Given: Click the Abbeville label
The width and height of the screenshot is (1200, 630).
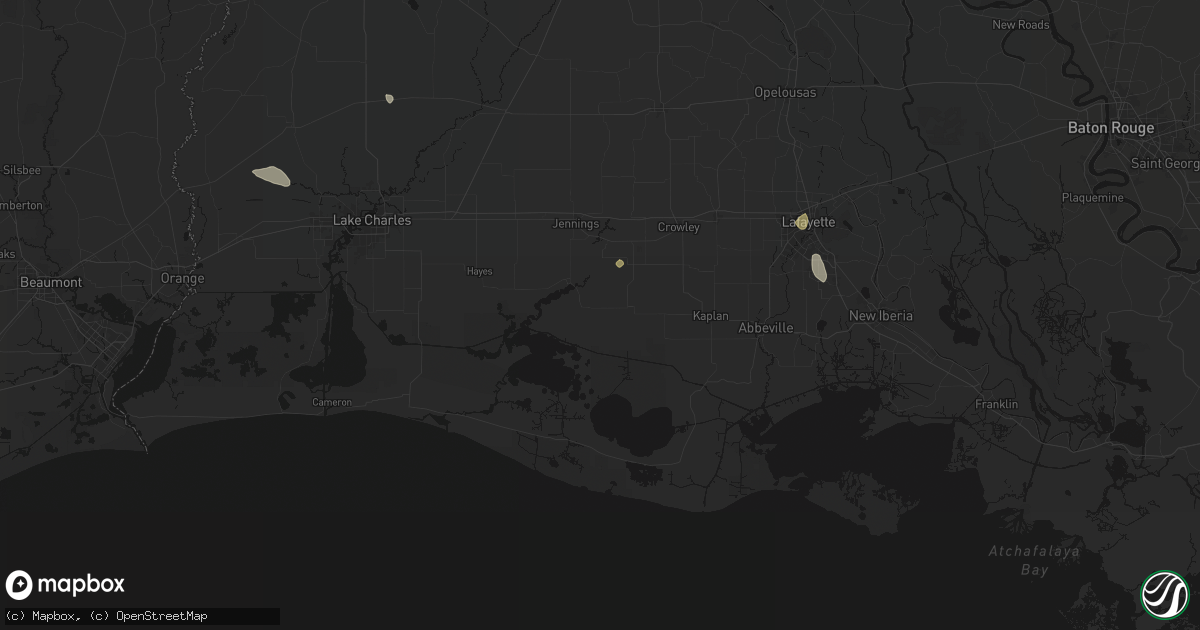Looking at the screenshot, I should pyautogui.click(x=766, y=328).
